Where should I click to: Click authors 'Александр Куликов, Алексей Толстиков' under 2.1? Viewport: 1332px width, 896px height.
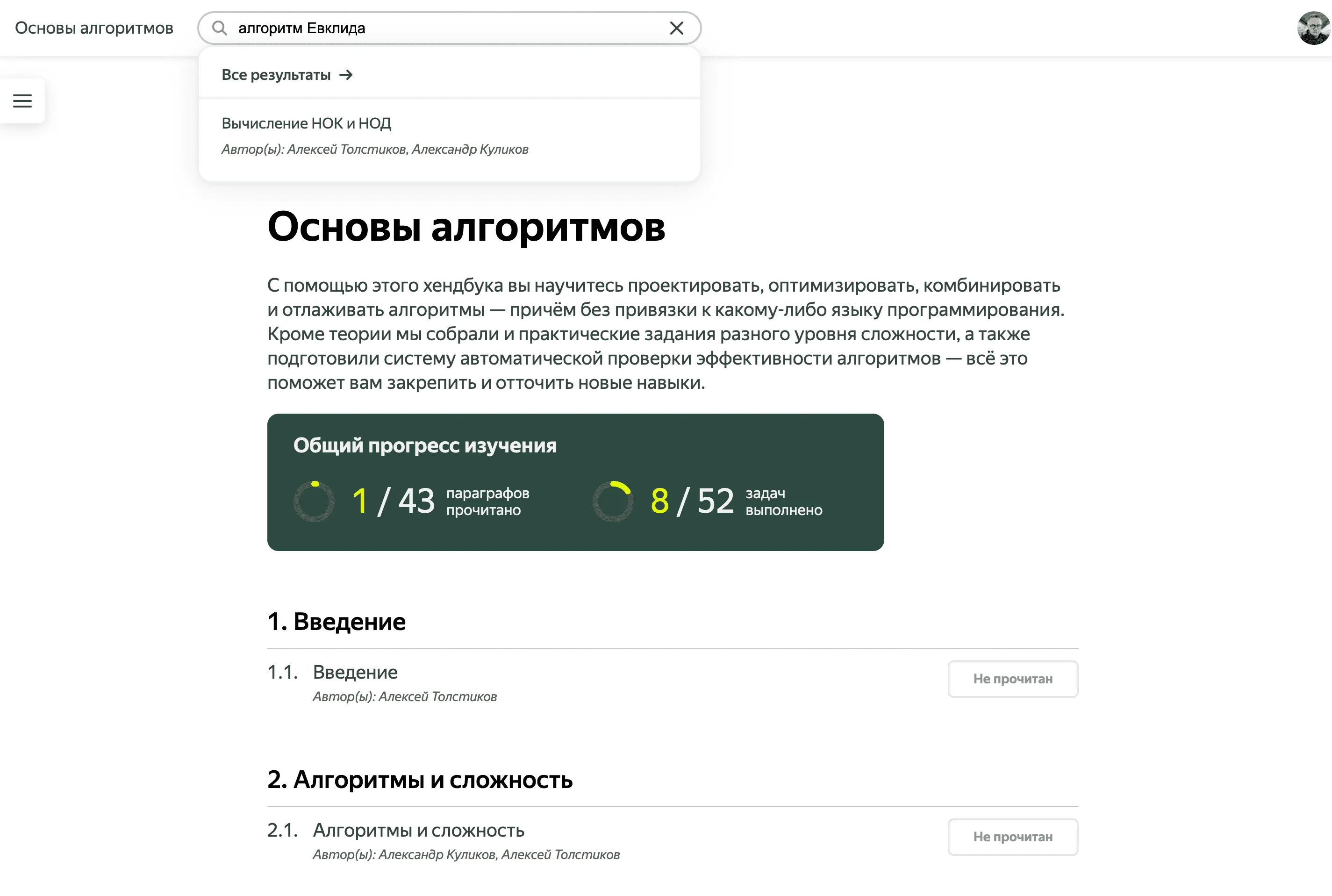tap(465, 855)
